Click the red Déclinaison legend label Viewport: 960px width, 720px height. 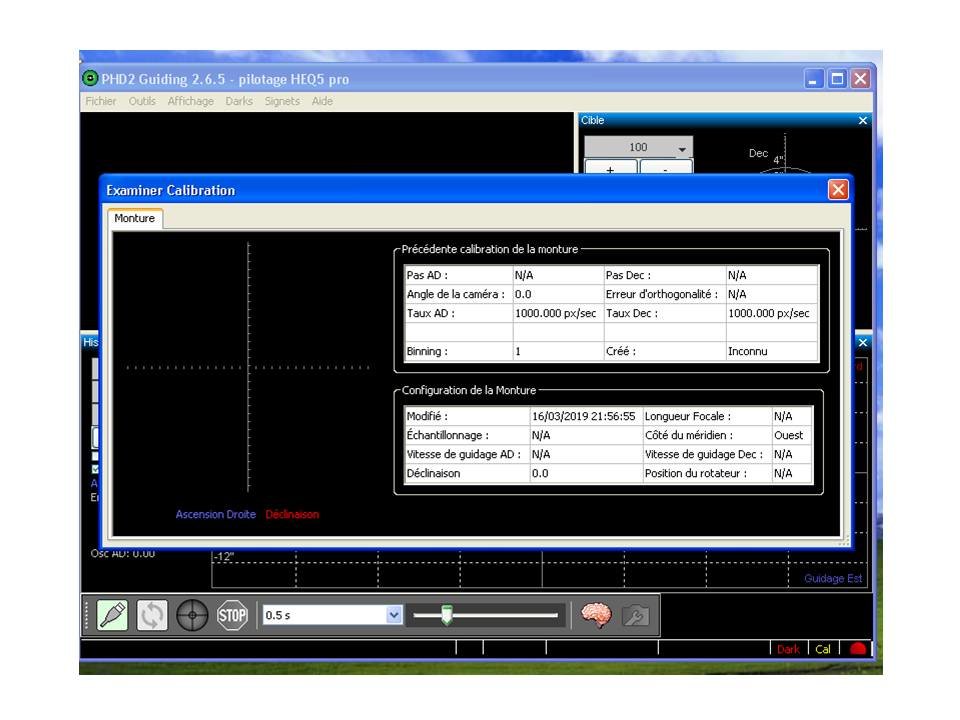tap(292, 514)
